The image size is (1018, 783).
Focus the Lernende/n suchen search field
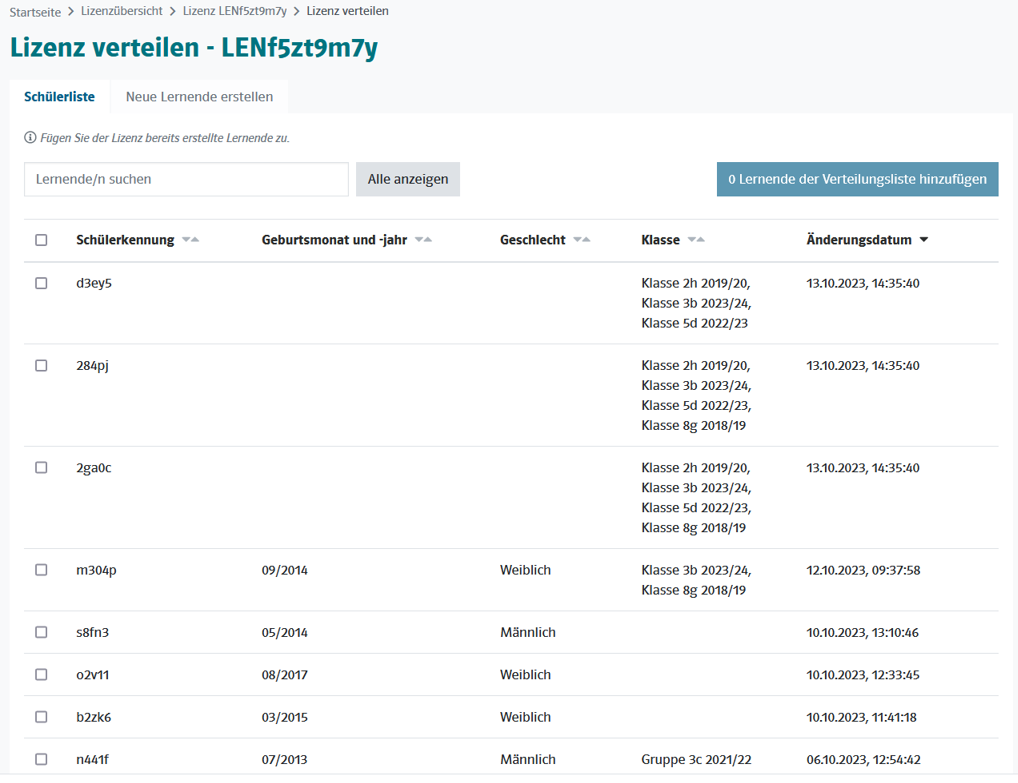[x=186, y=179]
